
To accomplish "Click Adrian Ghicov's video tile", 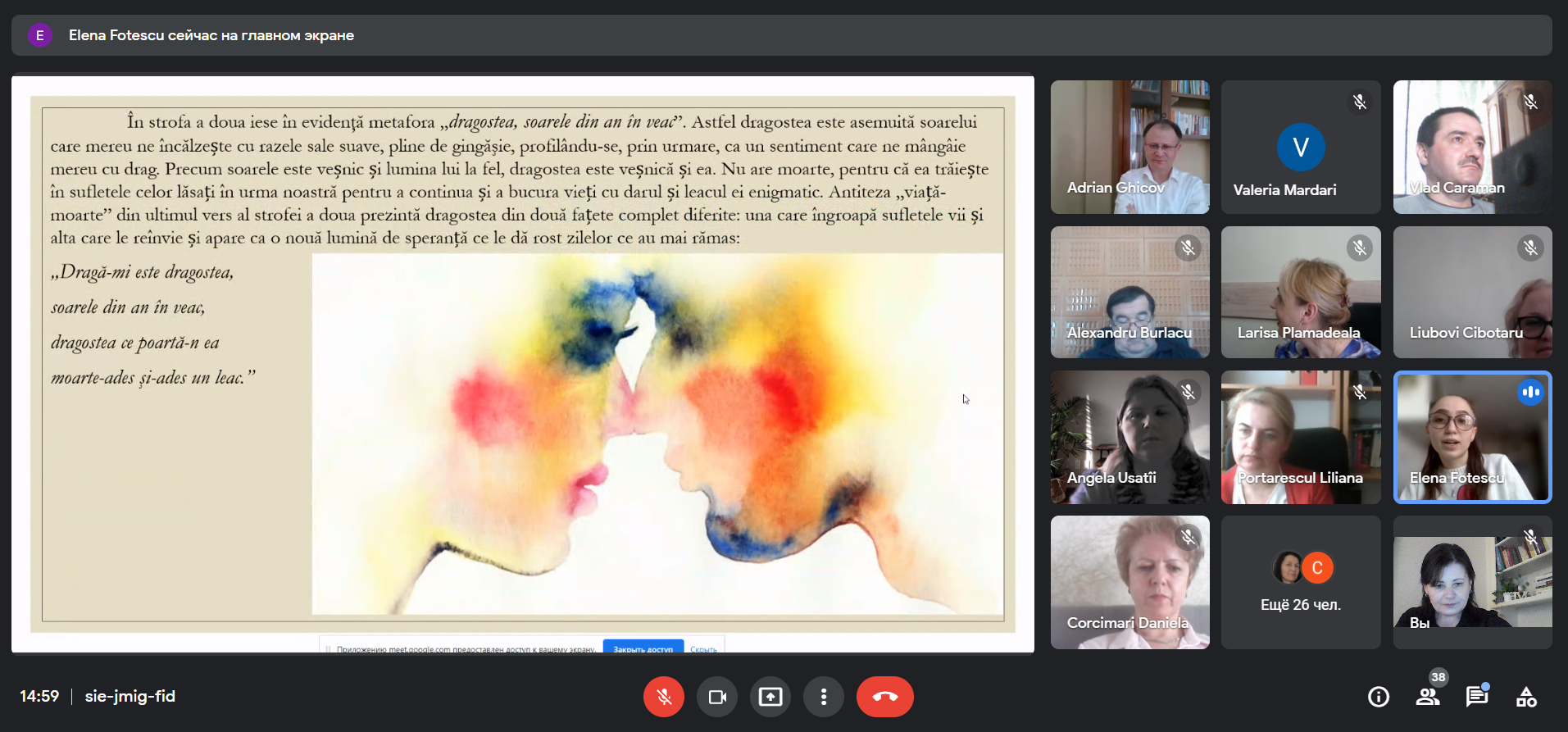I will [1129, 147].
